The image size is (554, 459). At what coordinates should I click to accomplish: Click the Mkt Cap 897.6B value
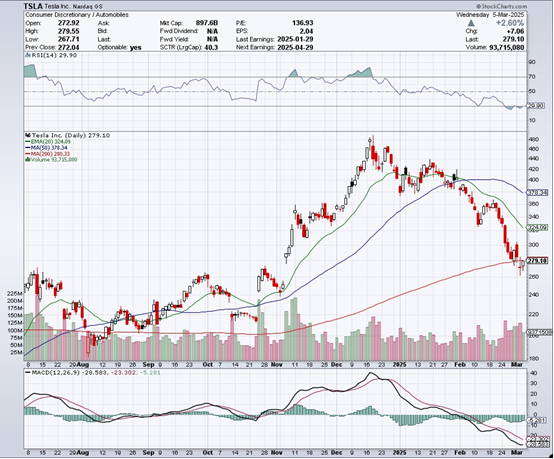(x=207, y=23)
